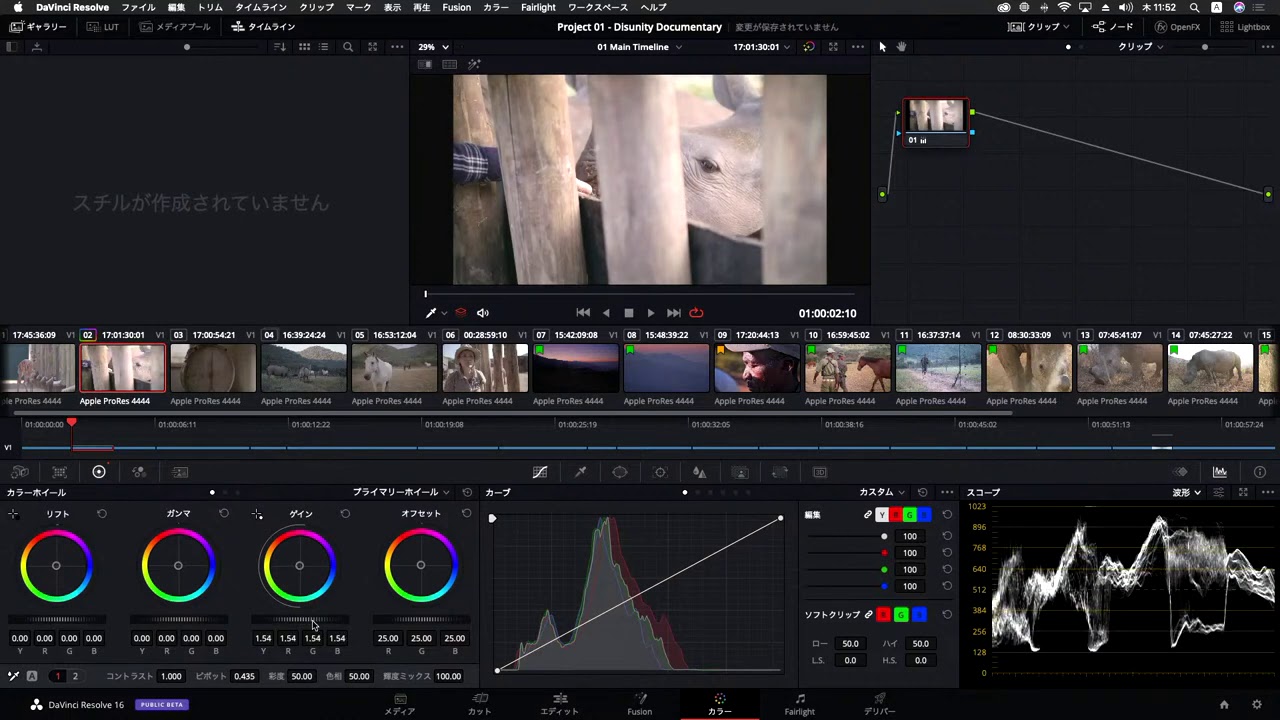
Task: Toggle the Gallery panel button
Action: 38,27
